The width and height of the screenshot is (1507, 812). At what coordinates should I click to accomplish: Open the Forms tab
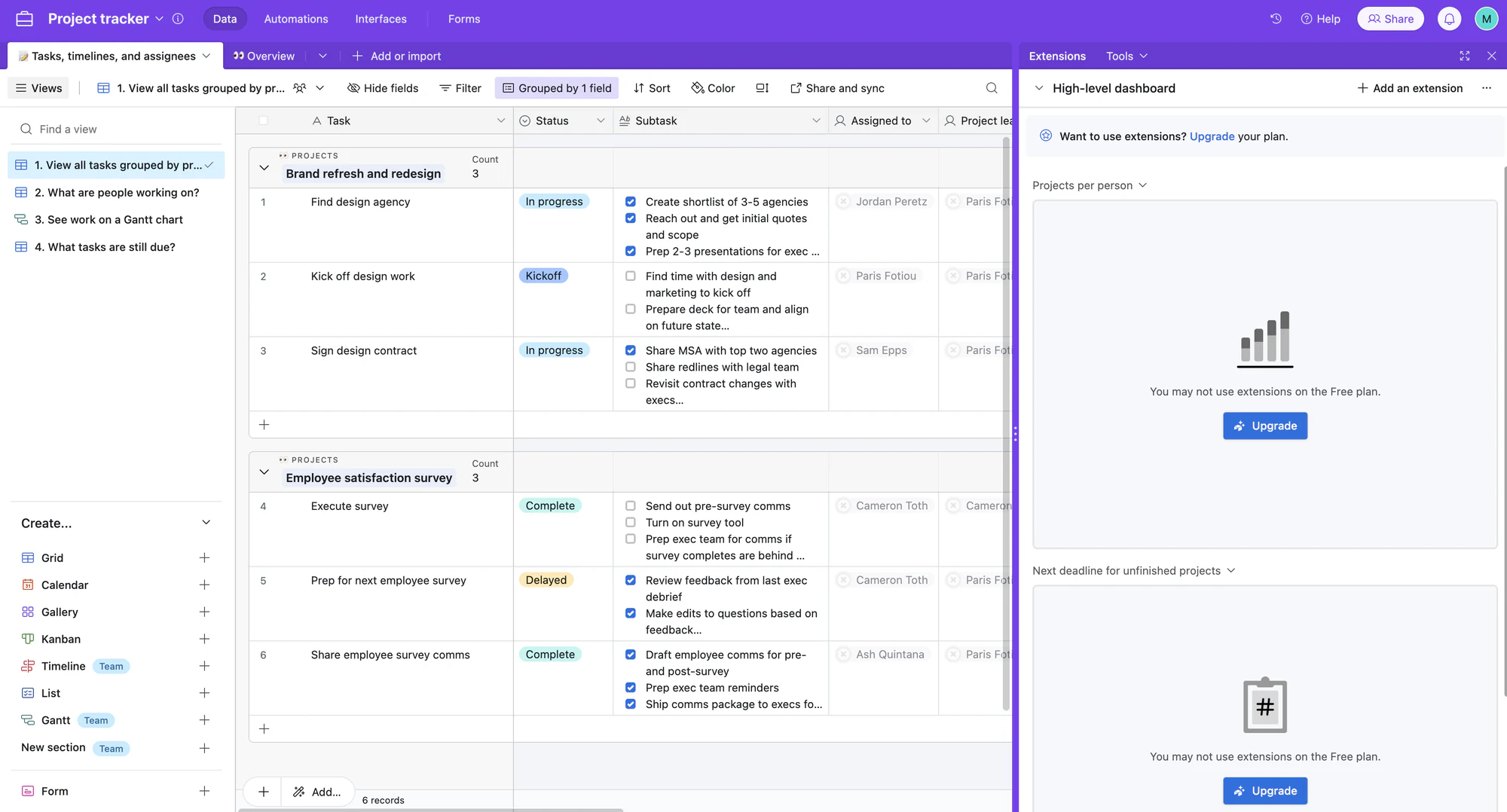[463, 19]
